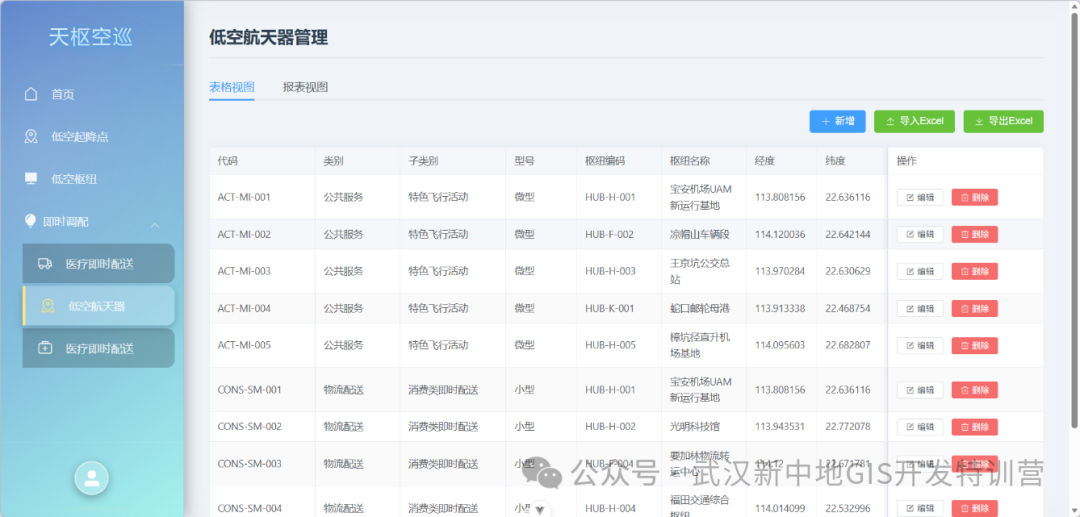Delete row ACT-MI-003

point(975,271)
